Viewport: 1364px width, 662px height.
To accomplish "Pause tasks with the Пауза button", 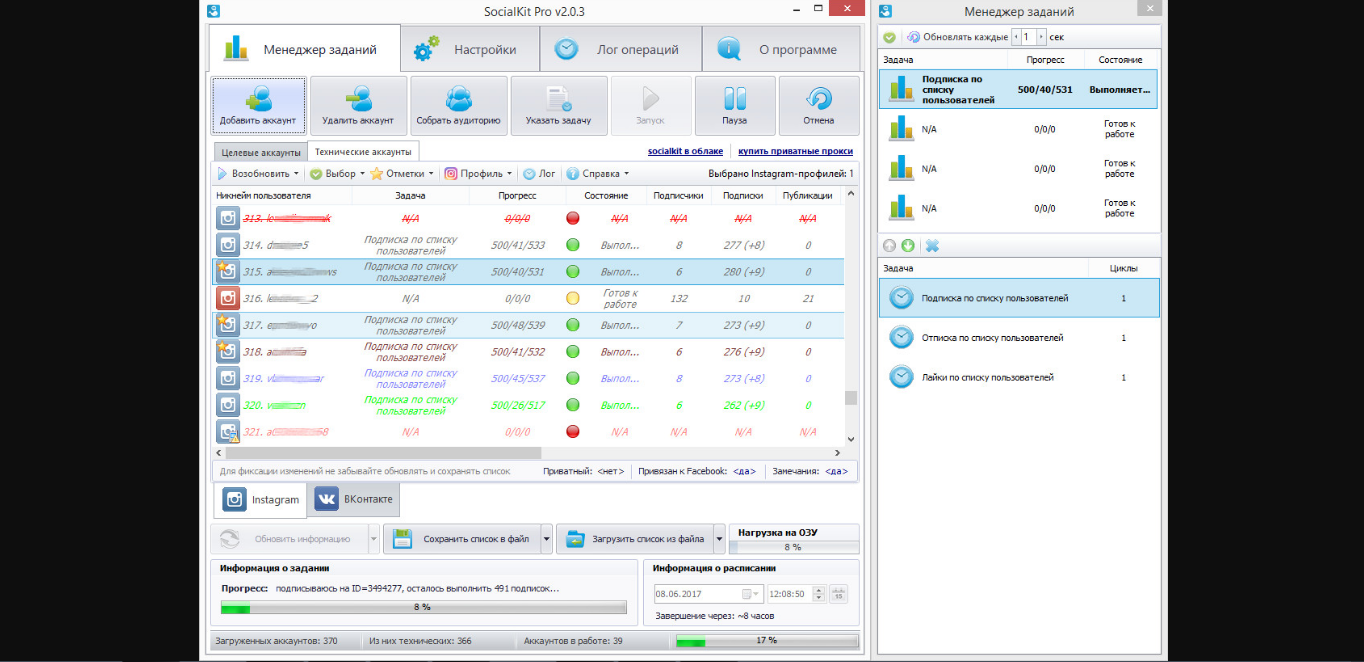I will pos(734,106).
